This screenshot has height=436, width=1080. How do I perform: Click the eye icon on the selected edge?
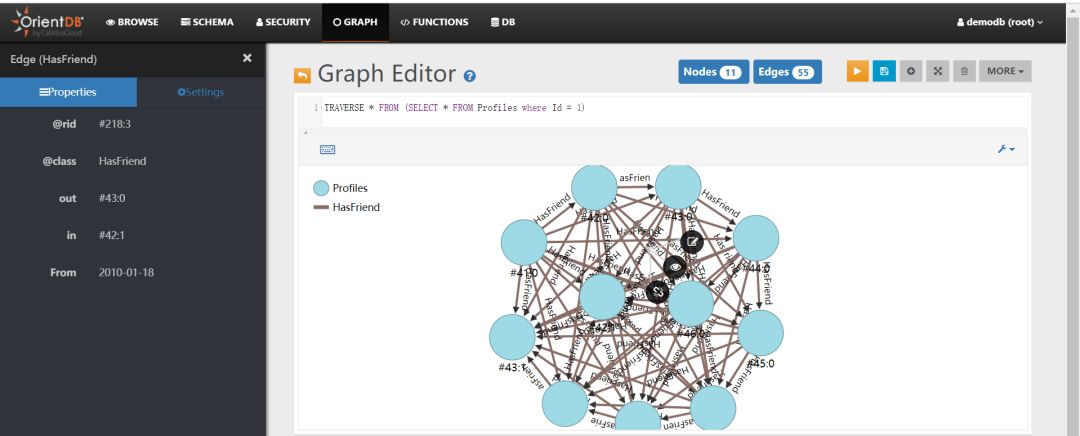675,266
